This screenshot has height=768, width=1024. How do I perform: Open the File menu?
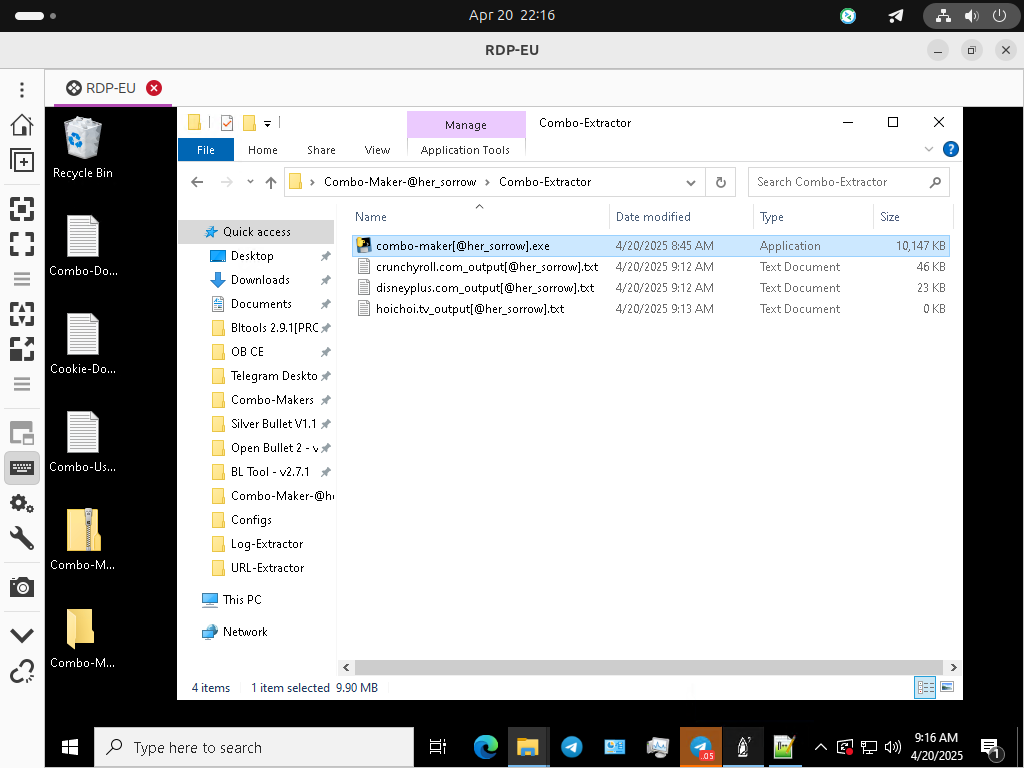pyautogui.click(x=205, y=150)
